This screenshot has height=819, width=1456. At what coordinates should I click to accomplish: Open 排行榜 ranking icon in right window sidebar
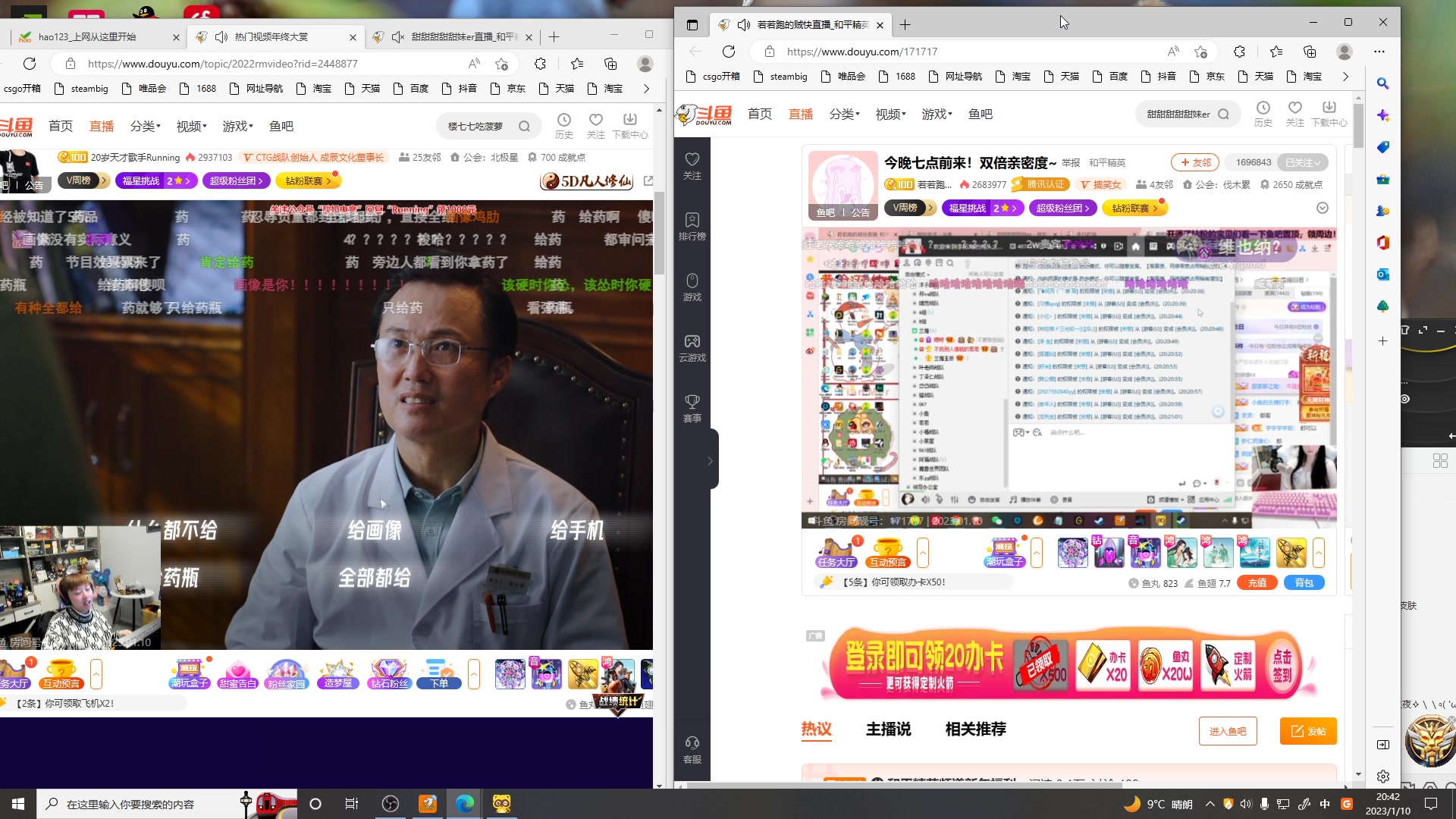point(692,226)
